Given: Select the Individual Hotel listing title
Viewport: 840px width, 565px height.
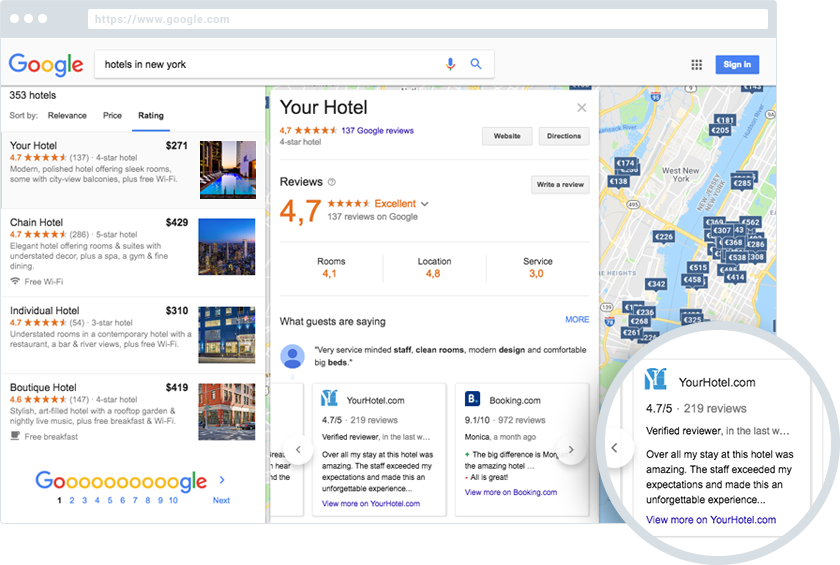Looking at the screenshot, I should 44,311.
